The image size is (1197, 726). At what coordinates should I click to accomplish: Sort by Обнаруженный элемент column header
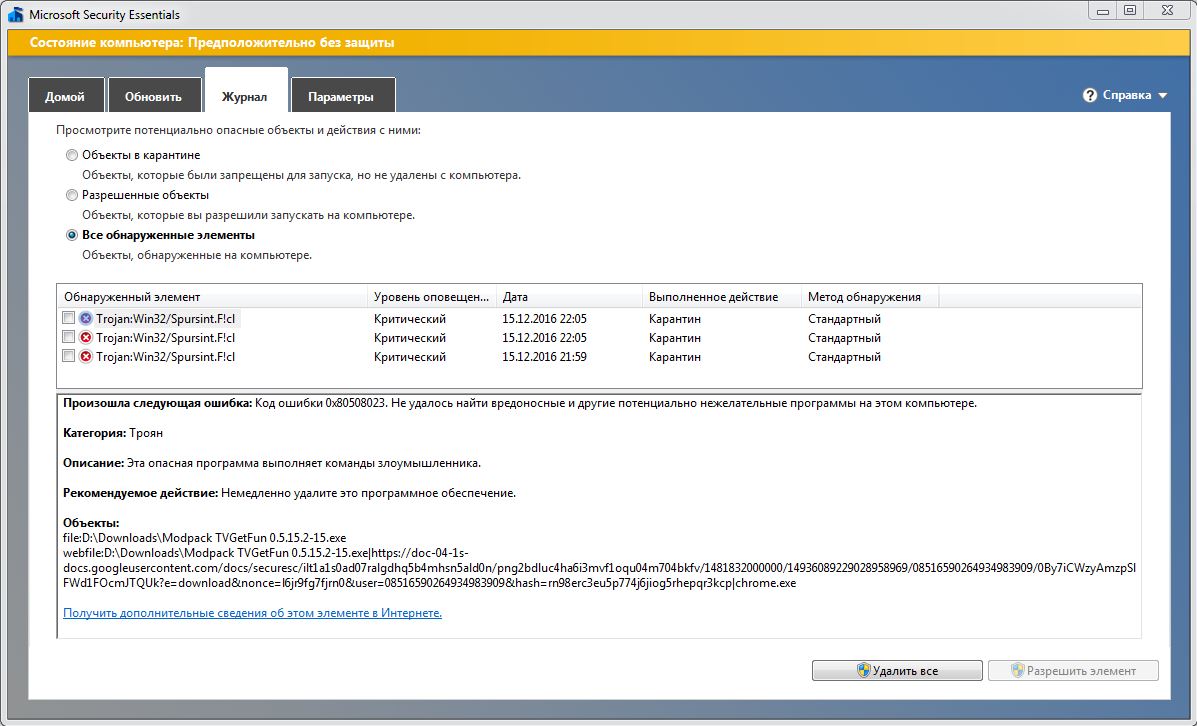[x=212, y=297]
